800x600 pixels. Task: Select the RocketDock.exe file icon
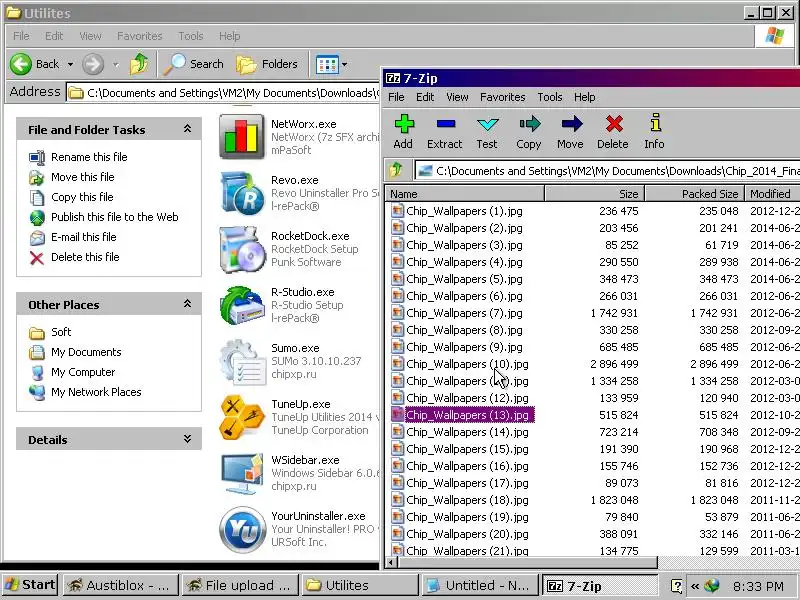click(242, 248)
